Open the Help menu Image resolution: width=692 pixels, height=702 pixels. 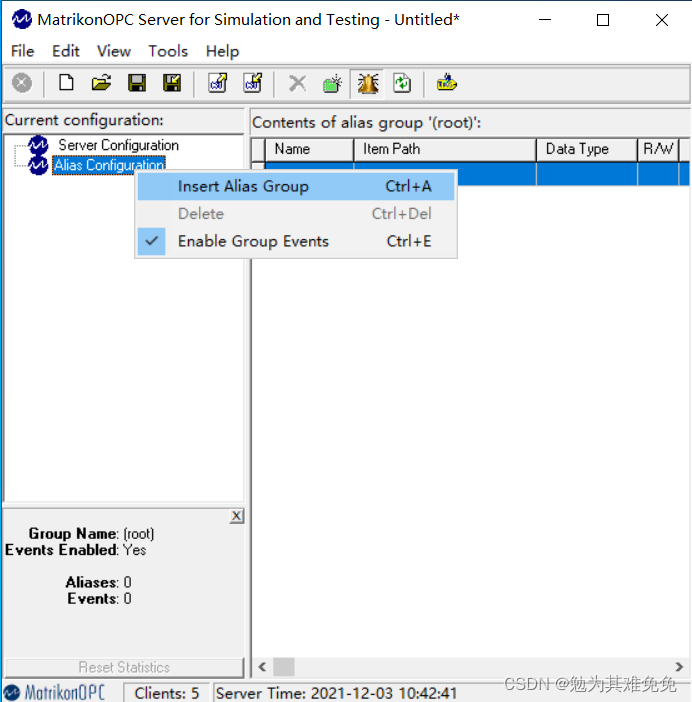222,51
